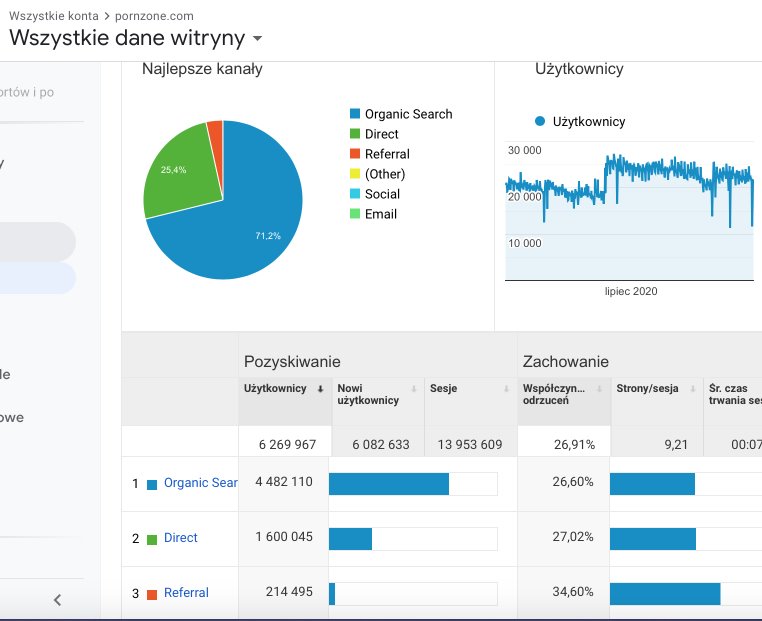Open the Referral channel table row link
The height and width of the screenshot is (621, 762).
(x=186, y=593)
